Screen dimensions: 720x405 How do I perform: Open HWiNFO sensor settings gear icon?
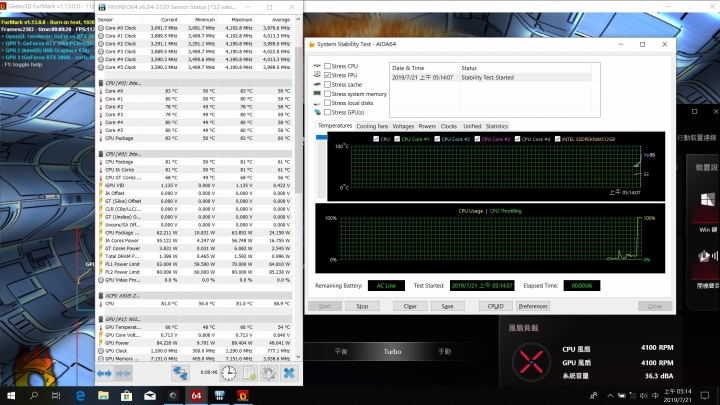coord(269,373)
